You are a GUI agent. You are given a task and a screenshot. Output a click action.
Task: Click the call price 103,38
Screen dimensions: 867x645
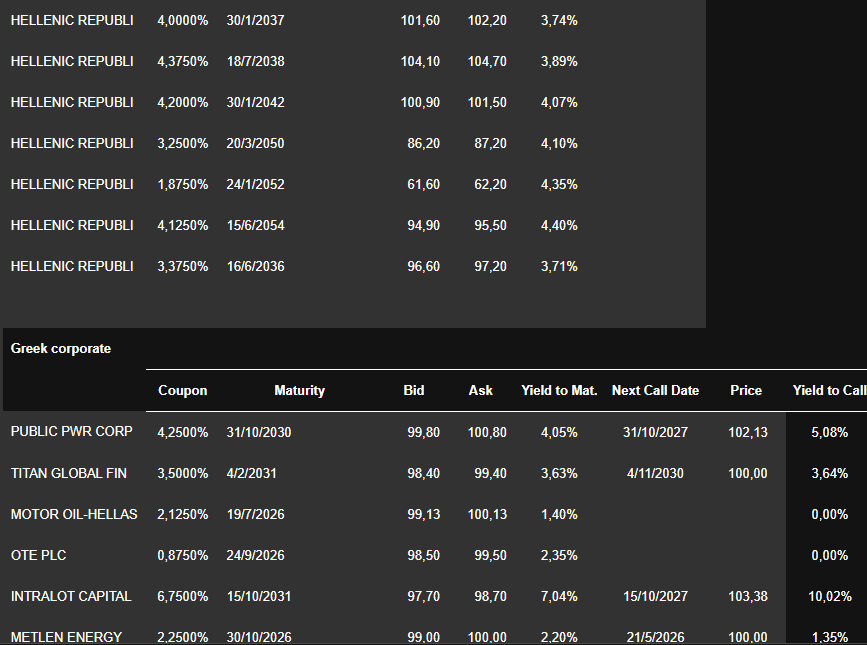click(748, 596)
